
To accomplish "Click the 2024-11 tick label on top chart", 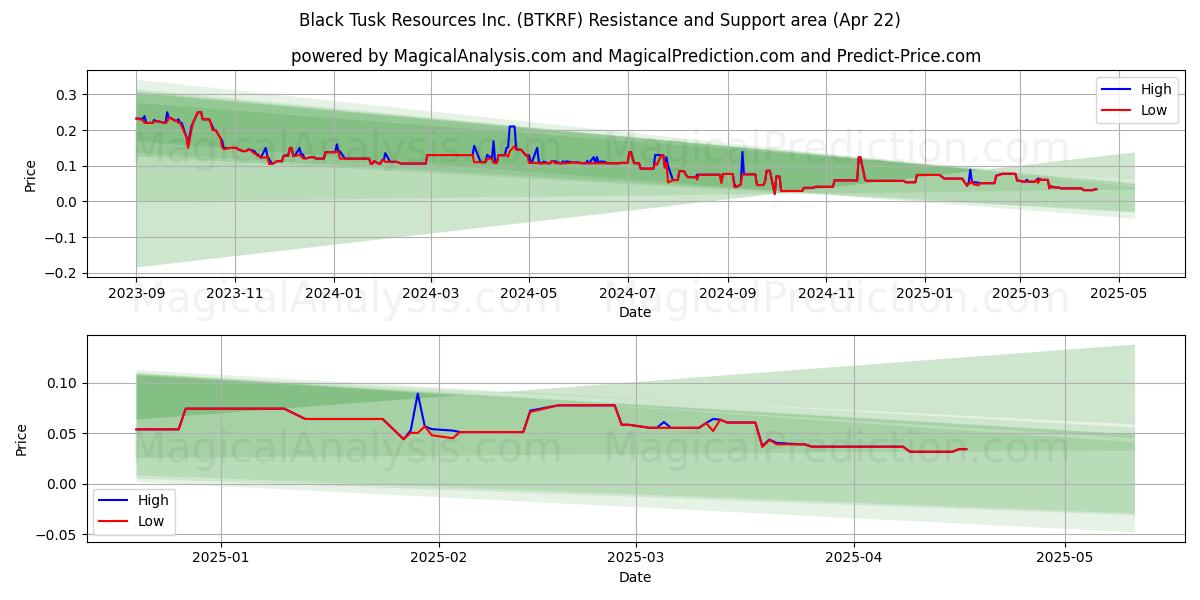I will [826, 294].
